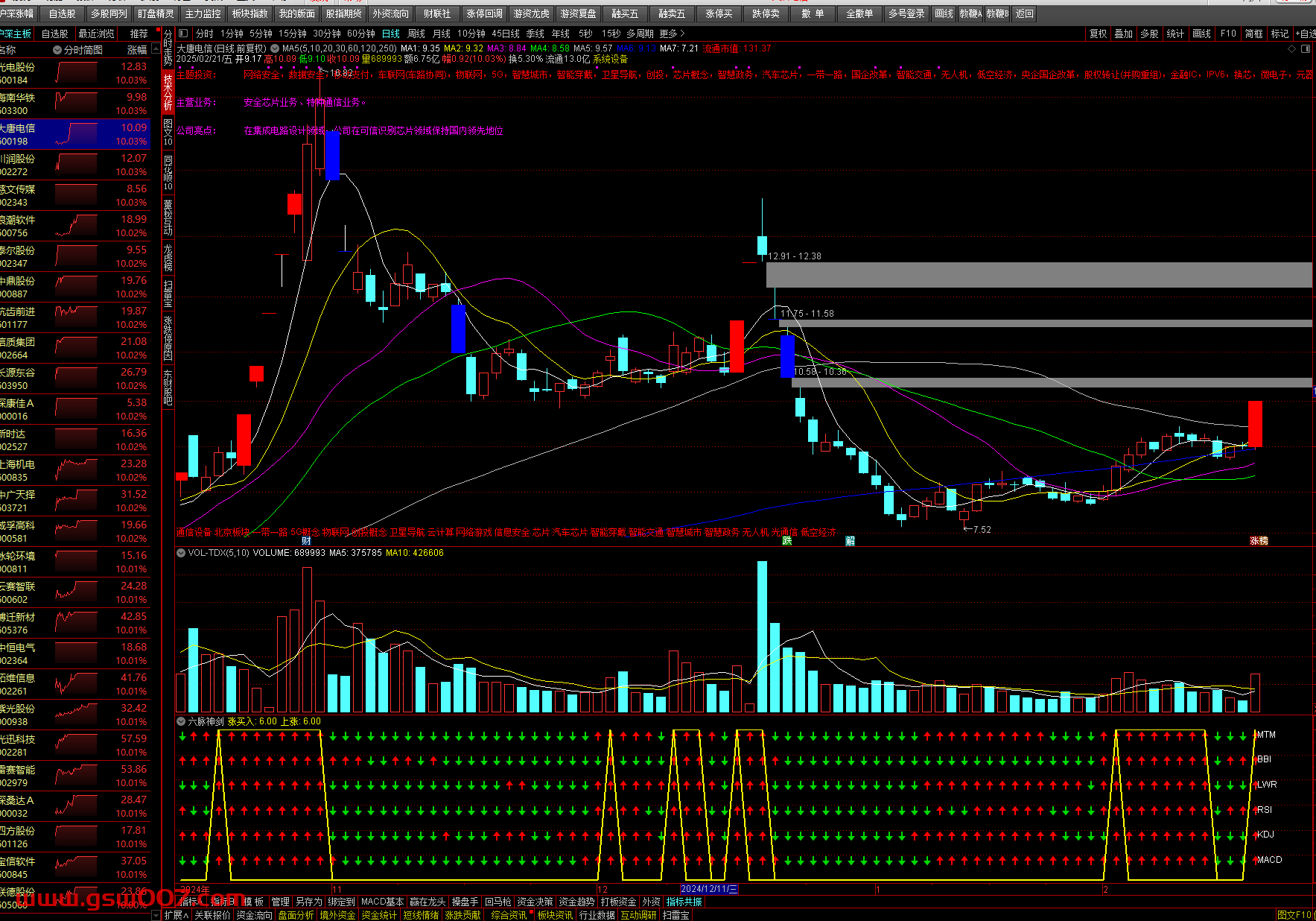Open 复权 option on chart toolbar
The width and height of the screenshot is (1316, 921).
click(1098, 34)
